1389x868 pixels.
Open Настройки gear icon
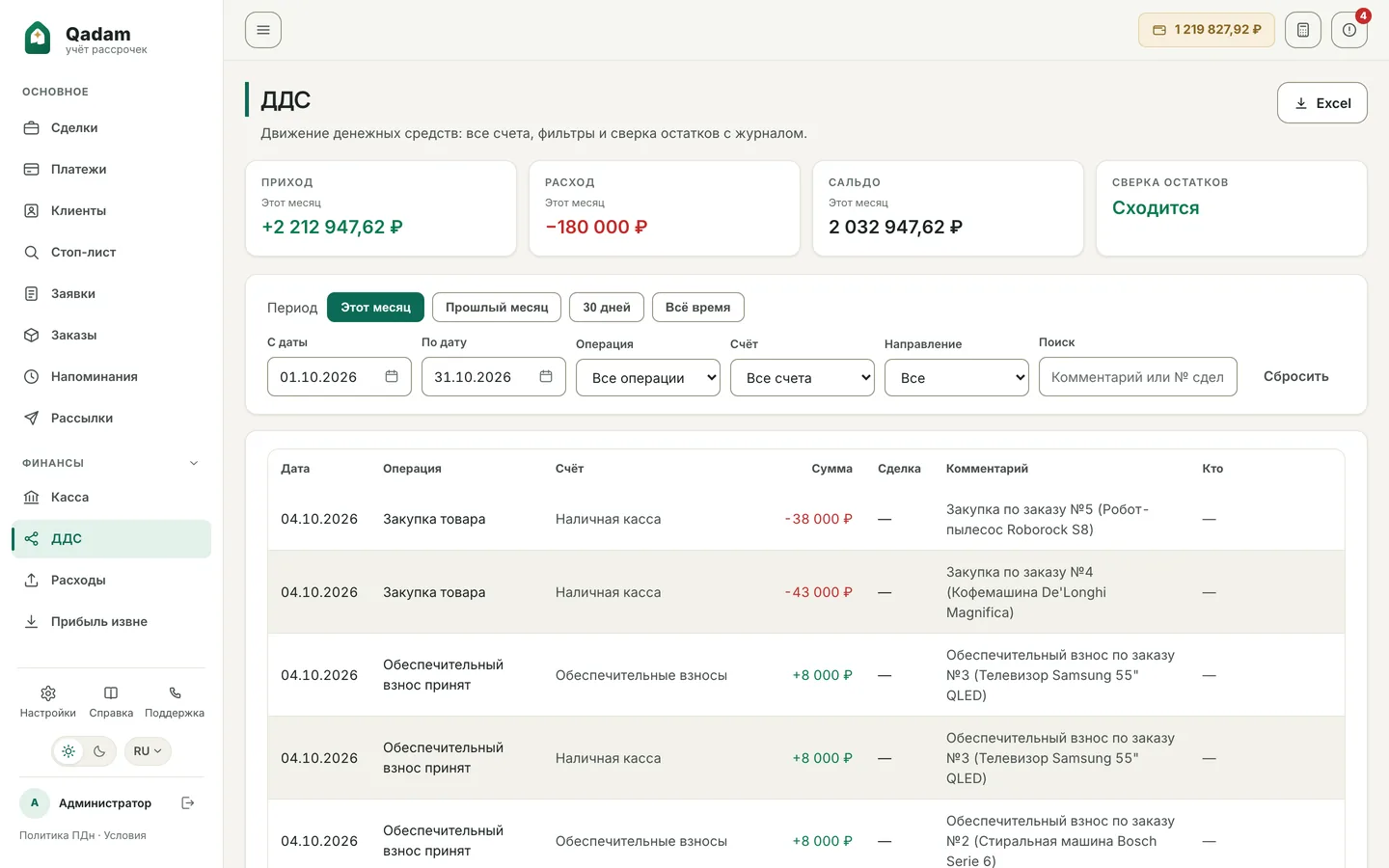[x=48, y=693]
